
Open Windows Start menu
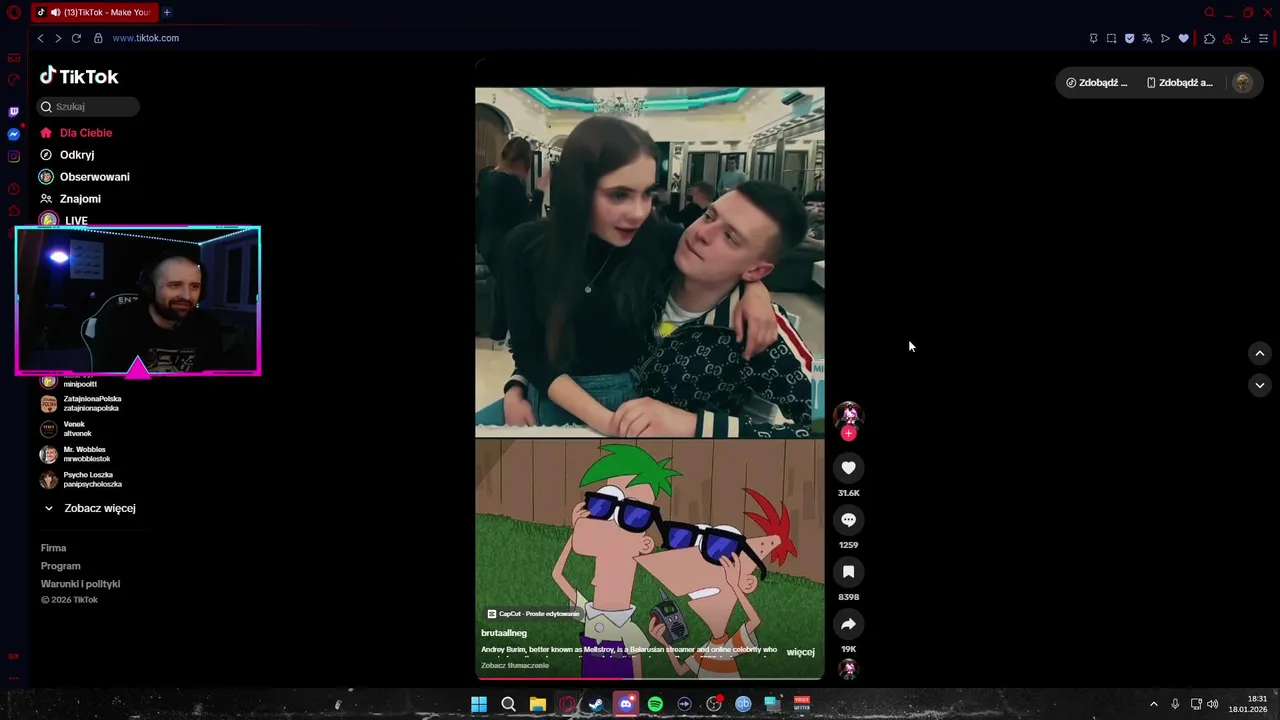point(479,704)
